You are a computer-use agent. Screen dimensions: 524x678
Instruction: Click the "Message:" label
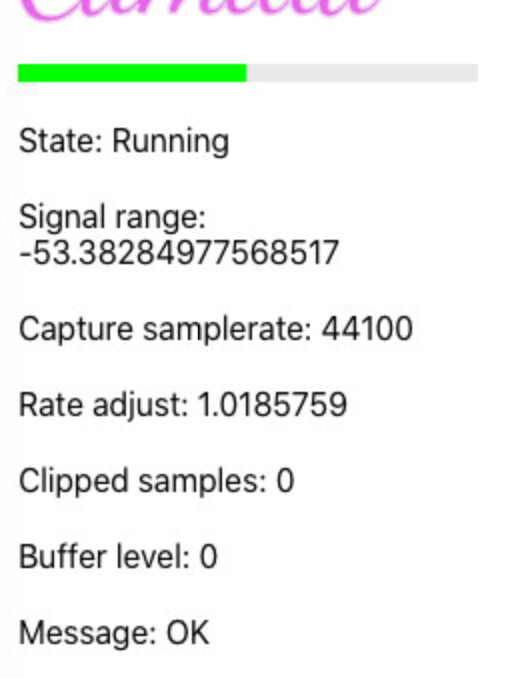(x=88, y=633)
